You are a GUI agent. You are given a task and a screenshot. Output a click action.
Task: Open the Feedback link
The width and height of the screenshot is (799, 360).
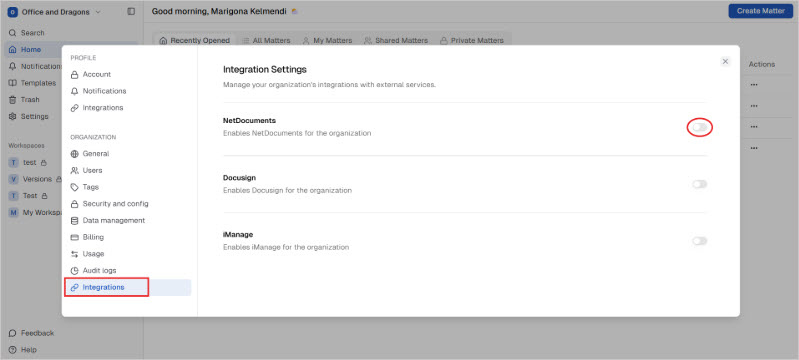[32, 333]
